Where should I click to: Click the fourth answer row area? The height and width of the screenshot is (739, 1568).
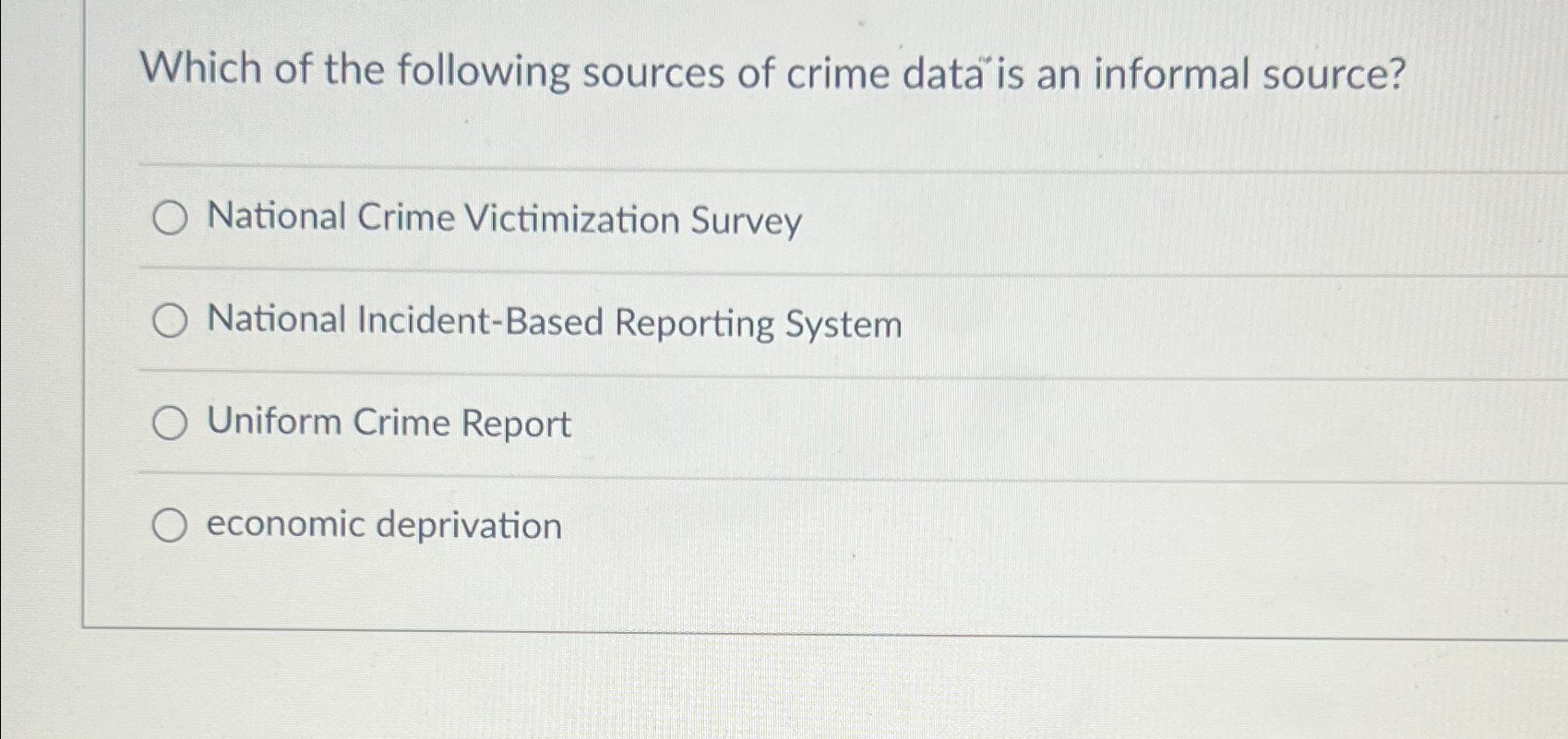738,524
